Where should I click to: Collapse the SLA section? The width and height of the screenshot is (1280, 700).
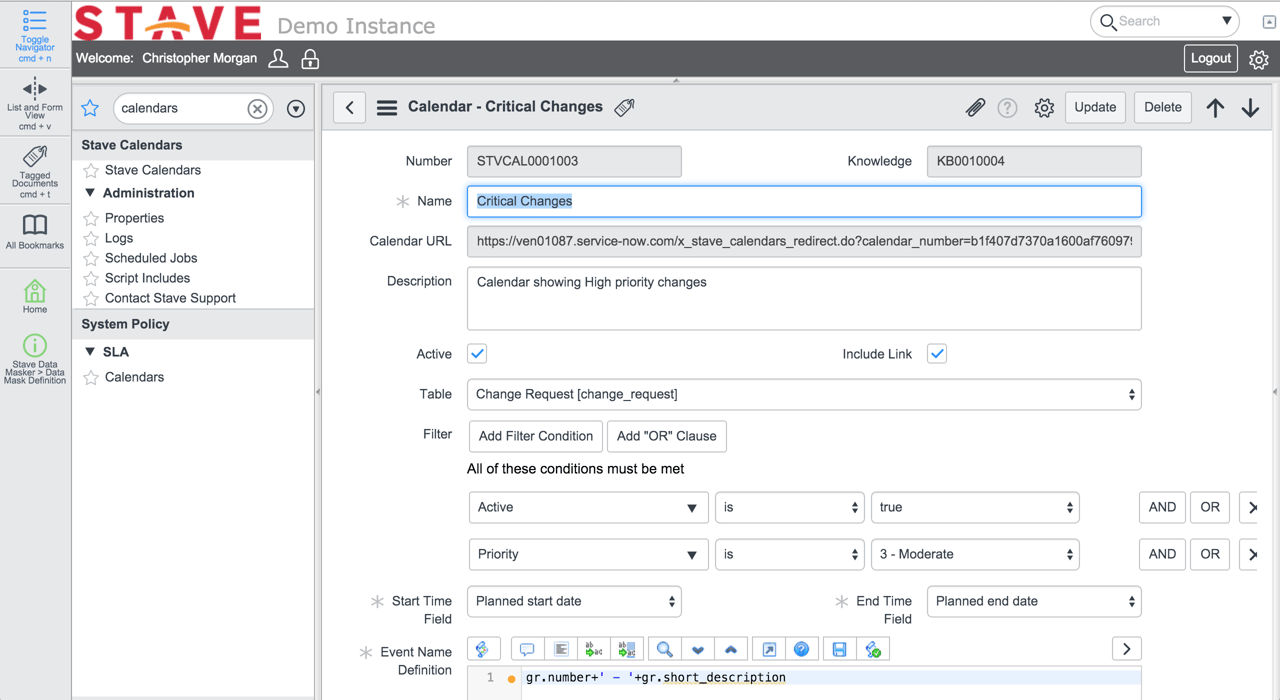click(x=90, y=352)
